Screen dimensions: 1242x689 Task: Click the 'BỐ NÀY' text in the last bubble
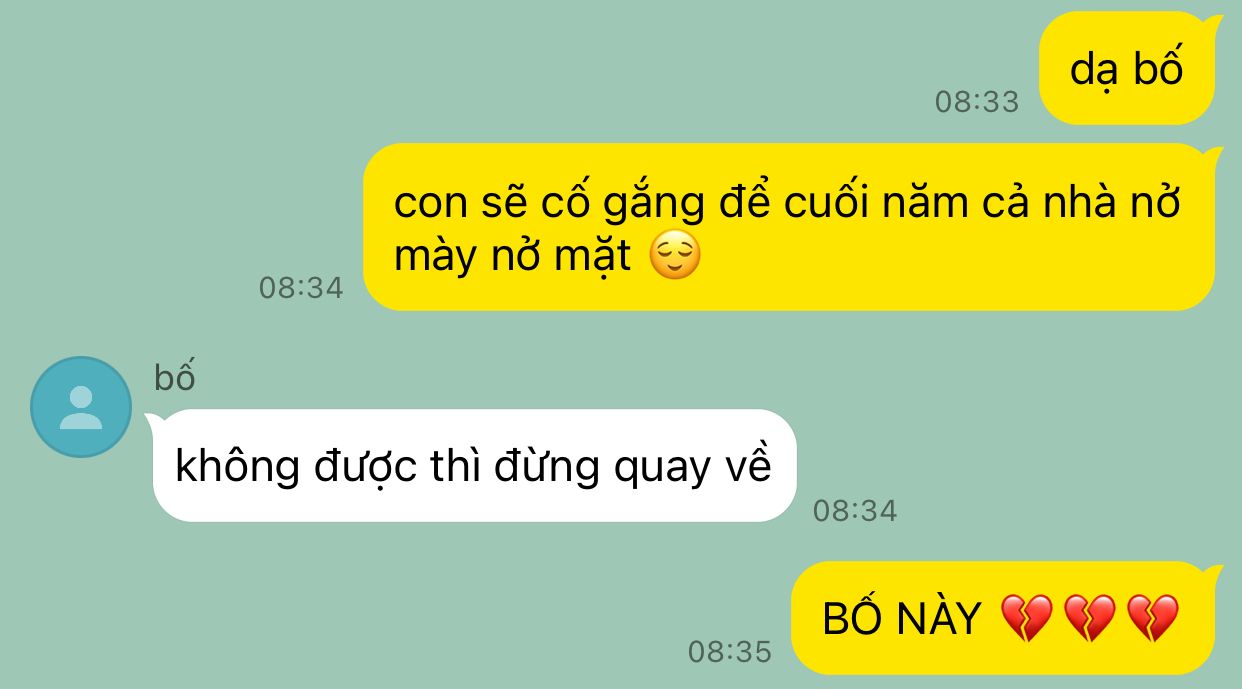901,619
